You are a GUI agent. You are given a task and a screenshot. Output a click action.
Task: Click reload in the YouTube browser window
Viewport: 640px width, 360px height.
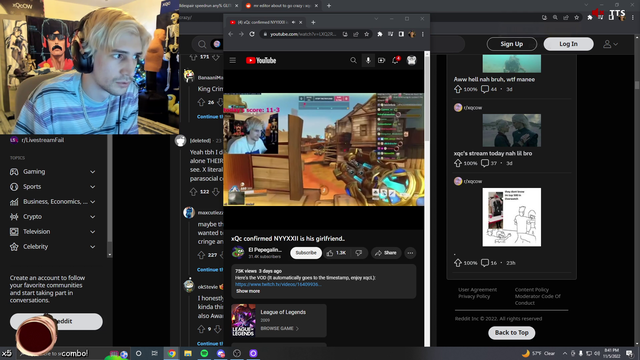(x=252, y=34)
